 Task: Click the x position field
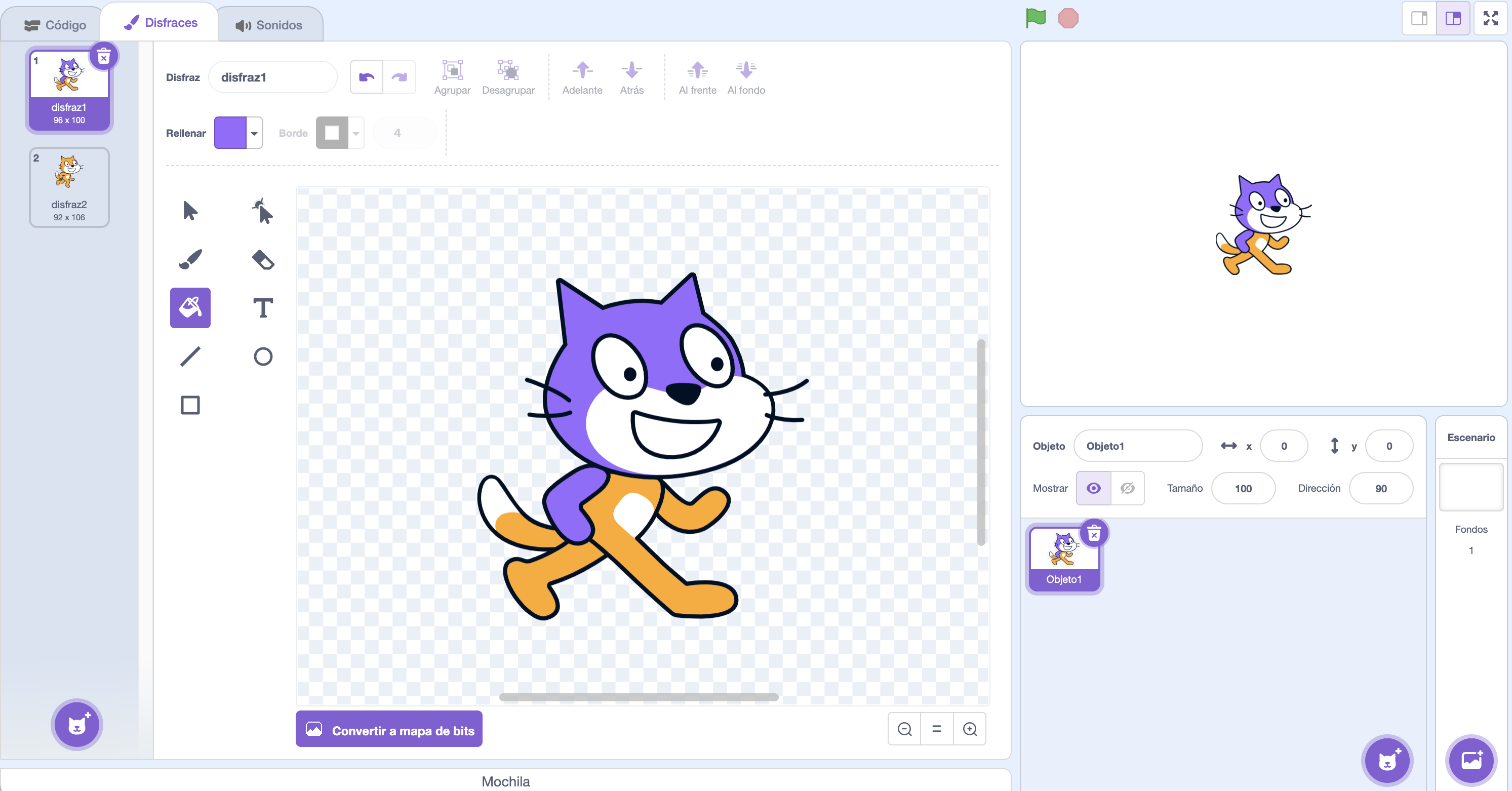[1284, 446]
